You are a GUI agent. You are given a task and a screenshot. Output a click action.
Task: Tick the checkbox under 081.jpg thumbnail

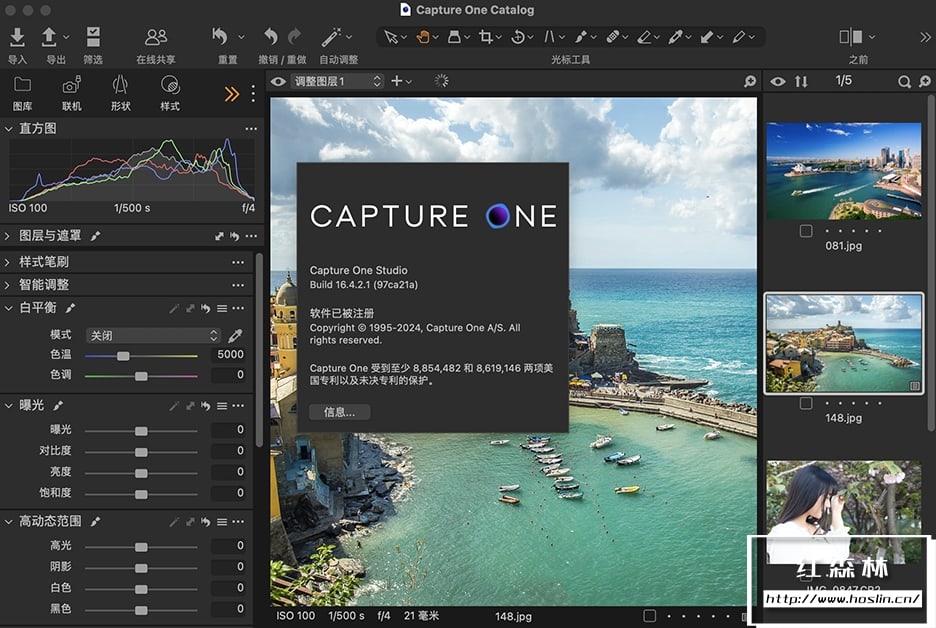806,231
